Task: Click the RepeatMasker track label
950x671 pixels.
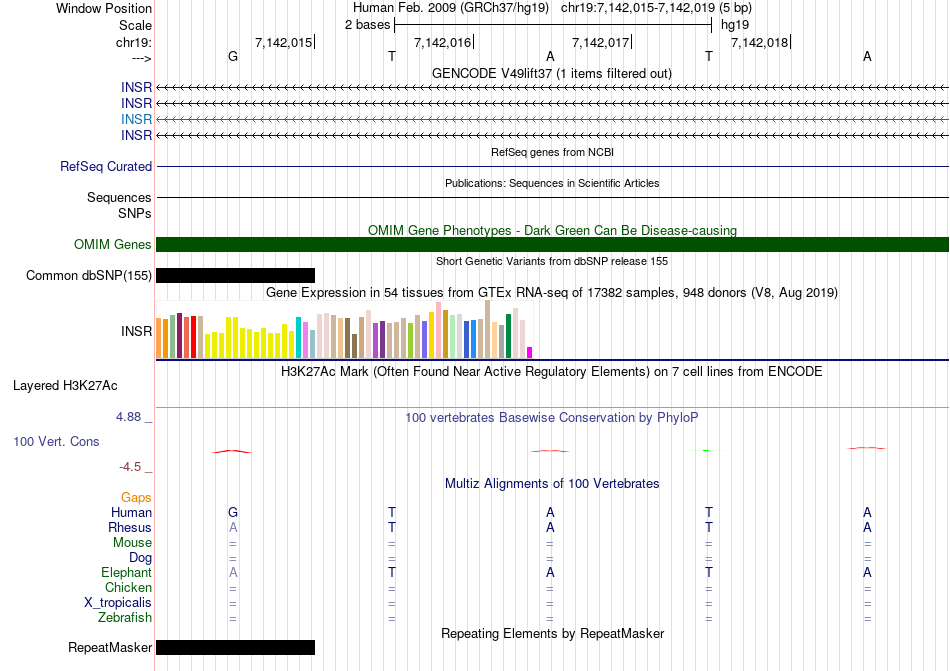Action: pyautogui.click(x=110, y=647)
